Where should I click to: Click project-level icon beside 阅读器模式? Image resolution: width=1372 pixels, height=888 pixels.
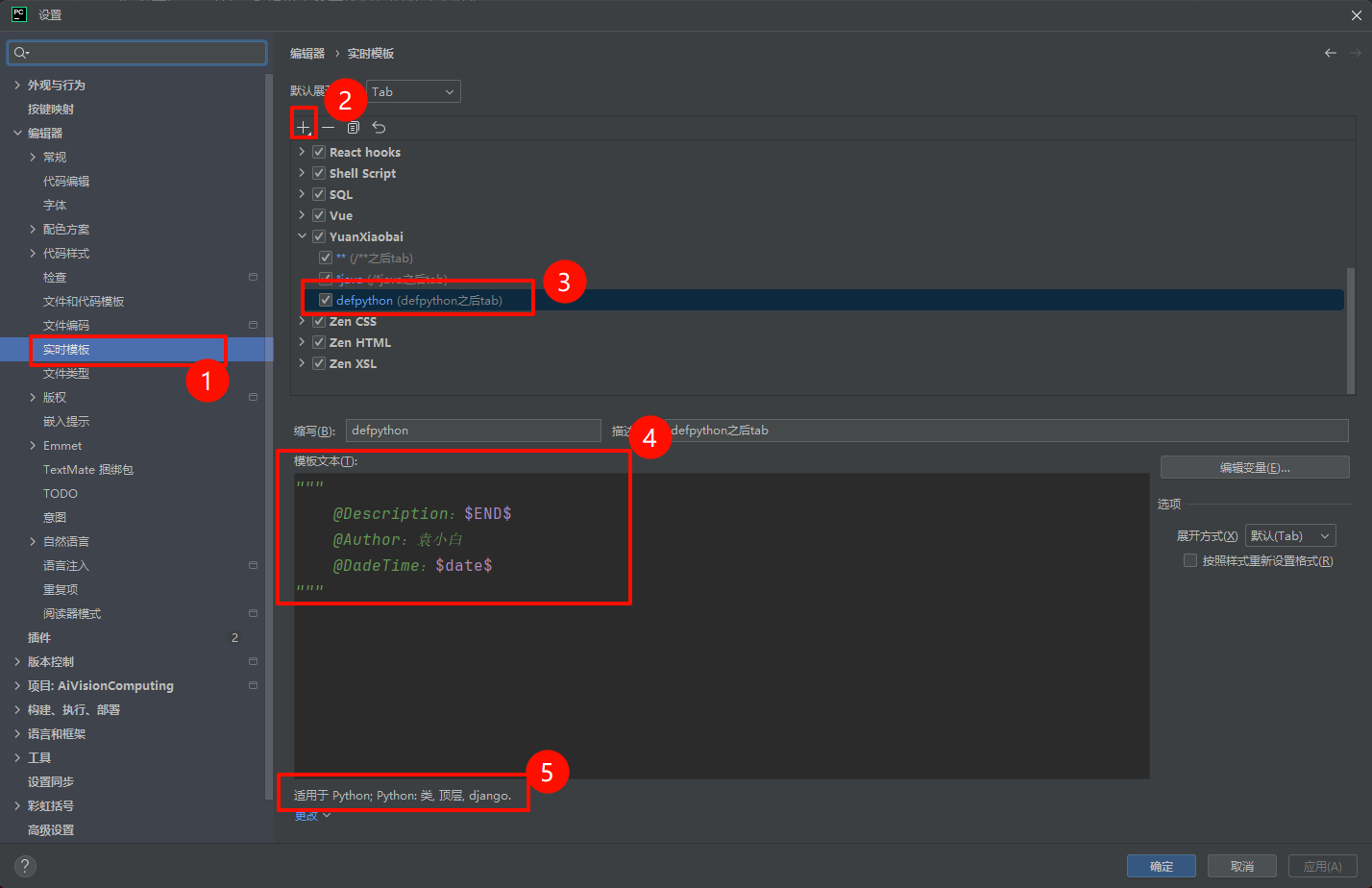coord(253,613)
